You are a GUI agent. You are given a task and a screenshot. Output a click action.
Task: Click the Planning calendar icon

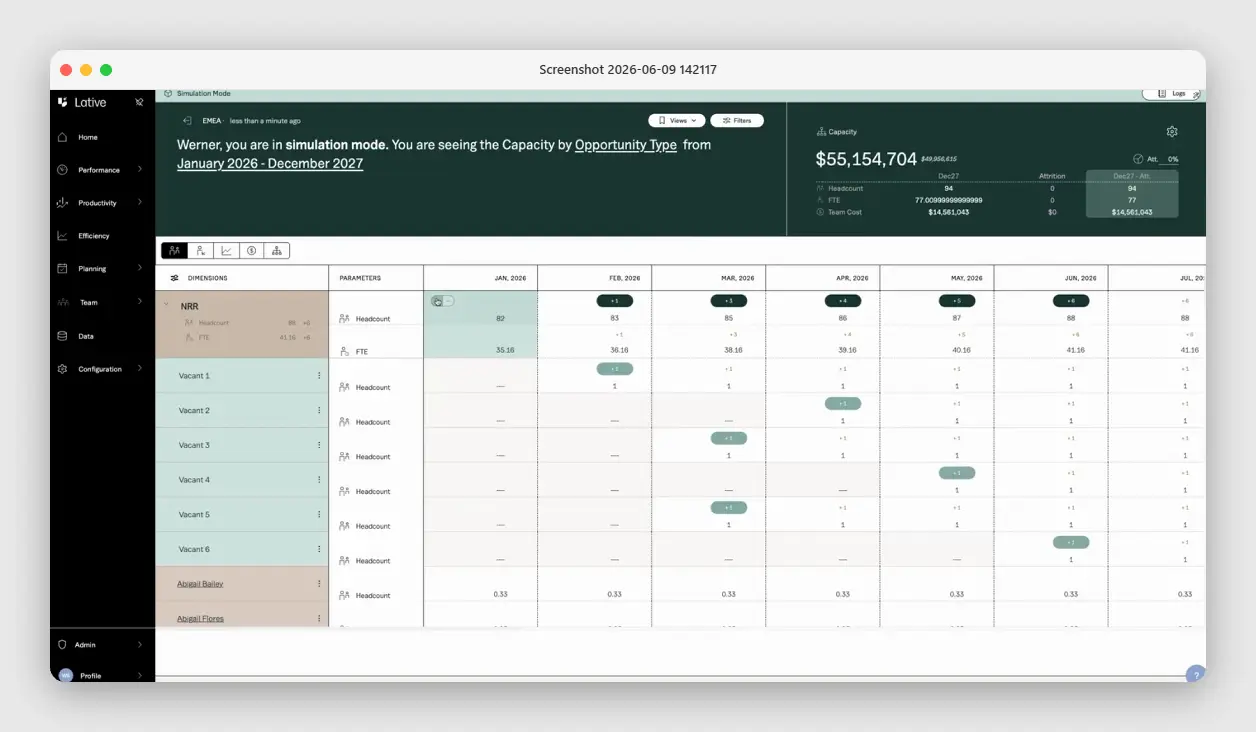[x=62, y=269]
